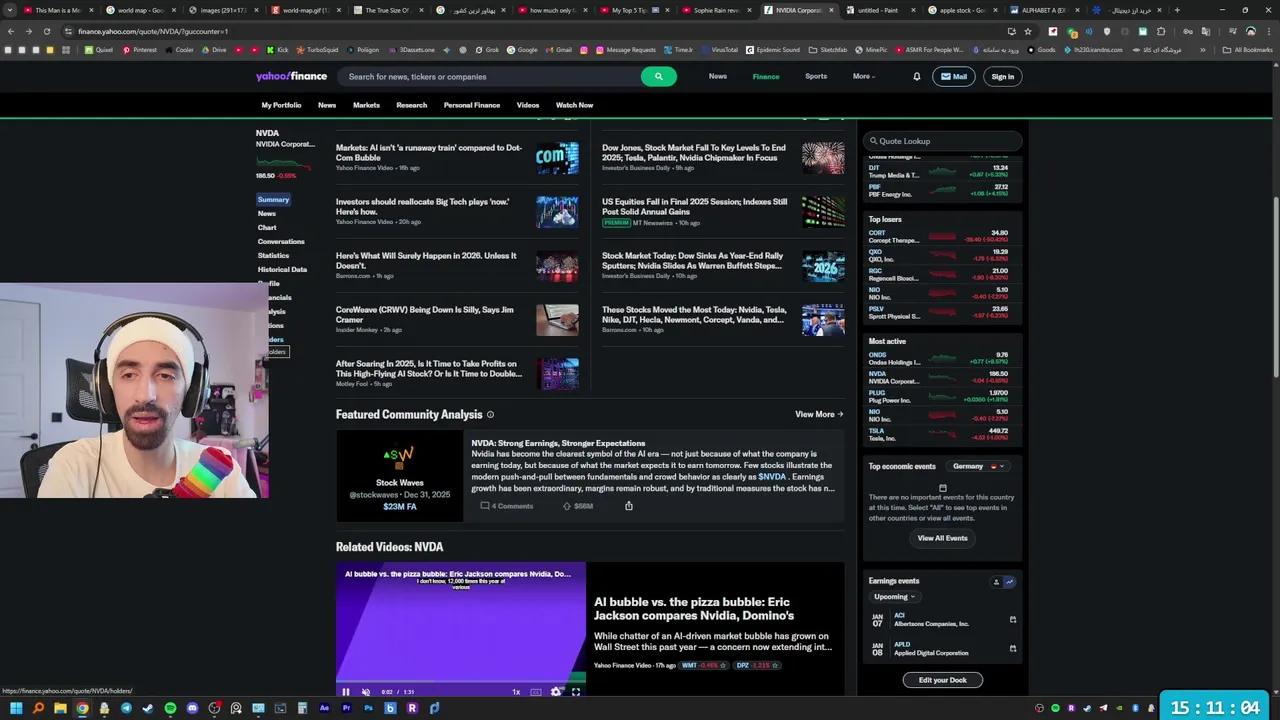Click the Yahoo Finance logo
The height and width of the screenshot is (720, 1280).
tap(291, 76)
